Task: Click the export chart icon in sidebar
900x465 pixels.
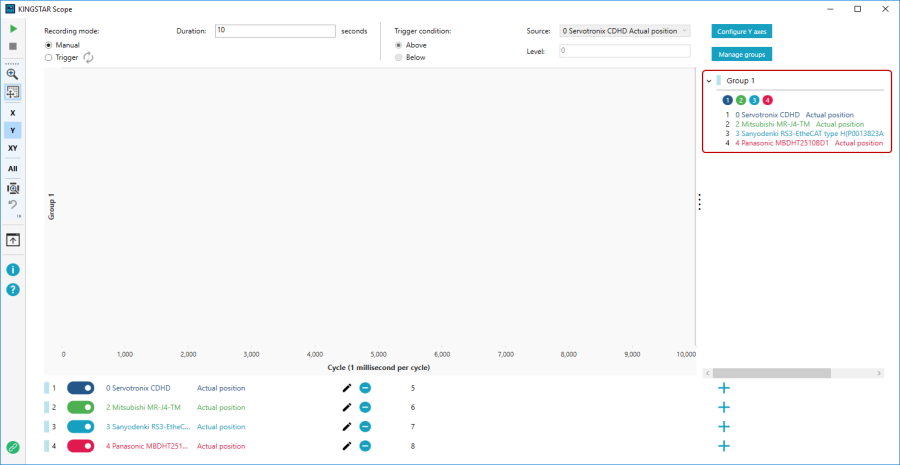Action: click(12, 240)
